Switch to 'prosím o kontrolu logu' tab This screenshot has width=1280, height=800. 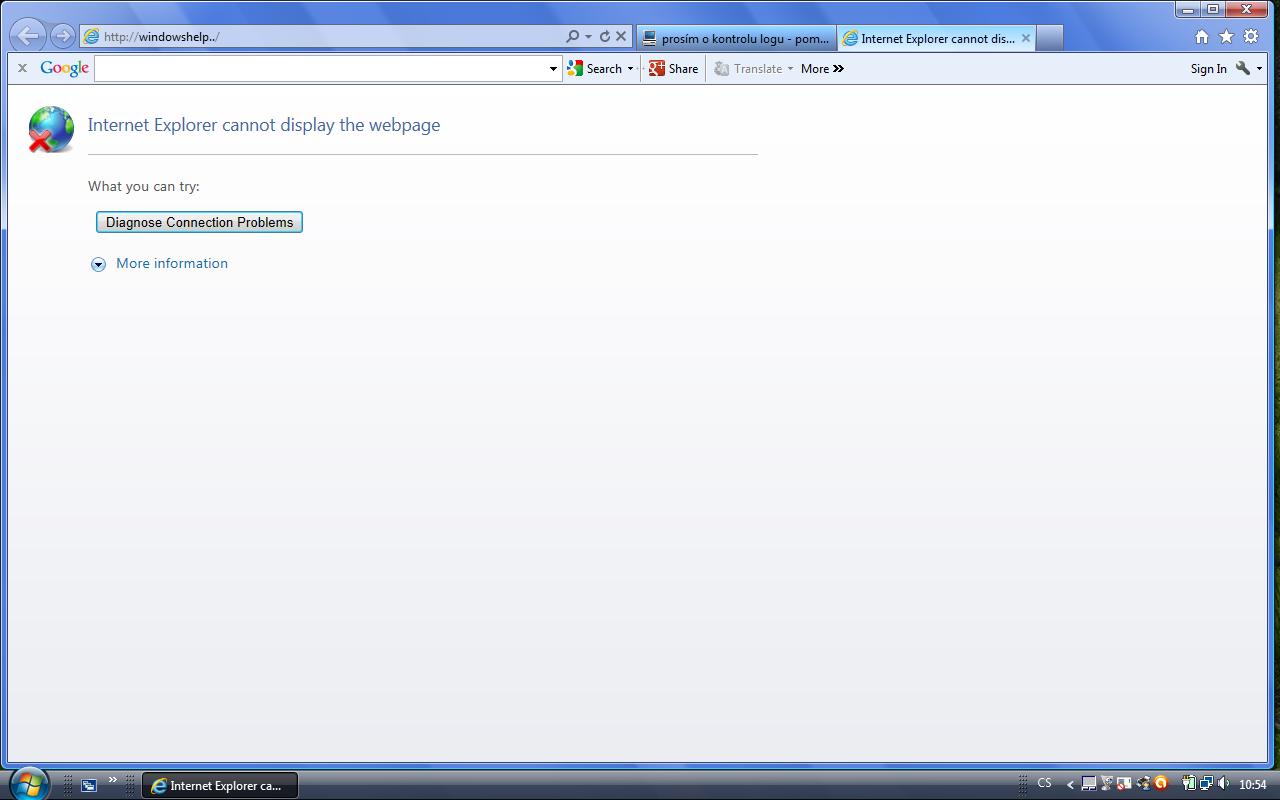(x=736, y=38)
